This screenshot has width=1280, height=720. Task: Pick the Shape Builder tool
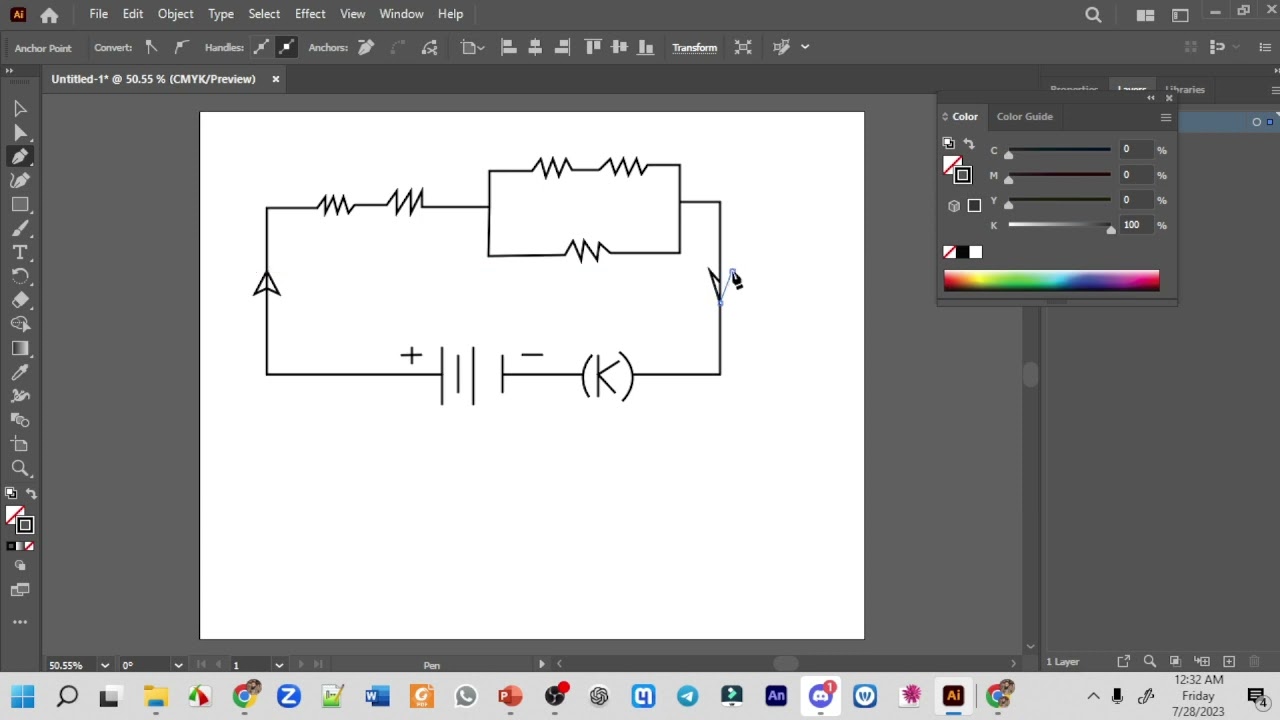[x=20, y=324]
